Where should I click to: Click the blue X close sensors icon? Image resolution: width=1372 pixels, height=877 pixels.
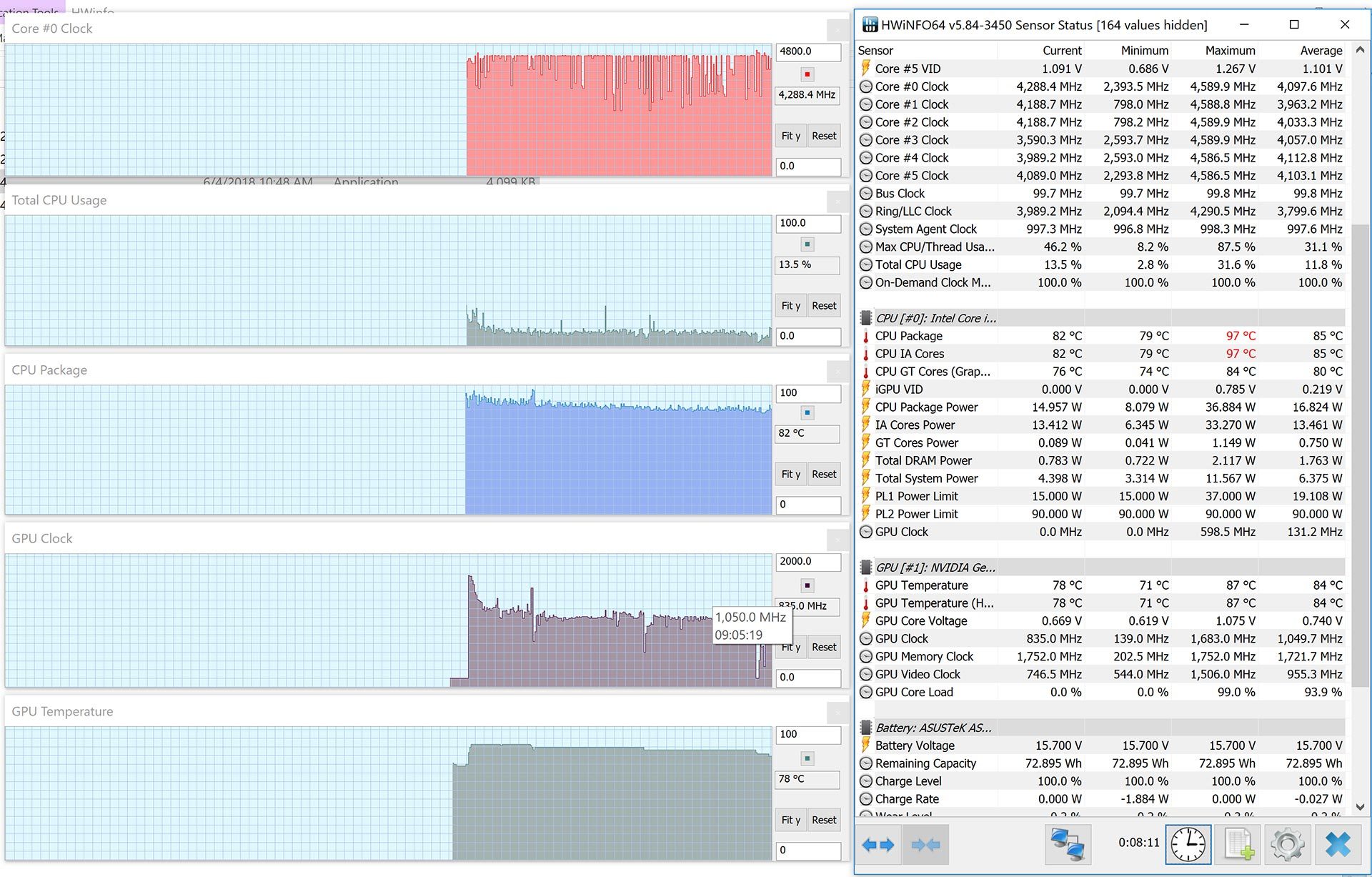(1338, 845)
